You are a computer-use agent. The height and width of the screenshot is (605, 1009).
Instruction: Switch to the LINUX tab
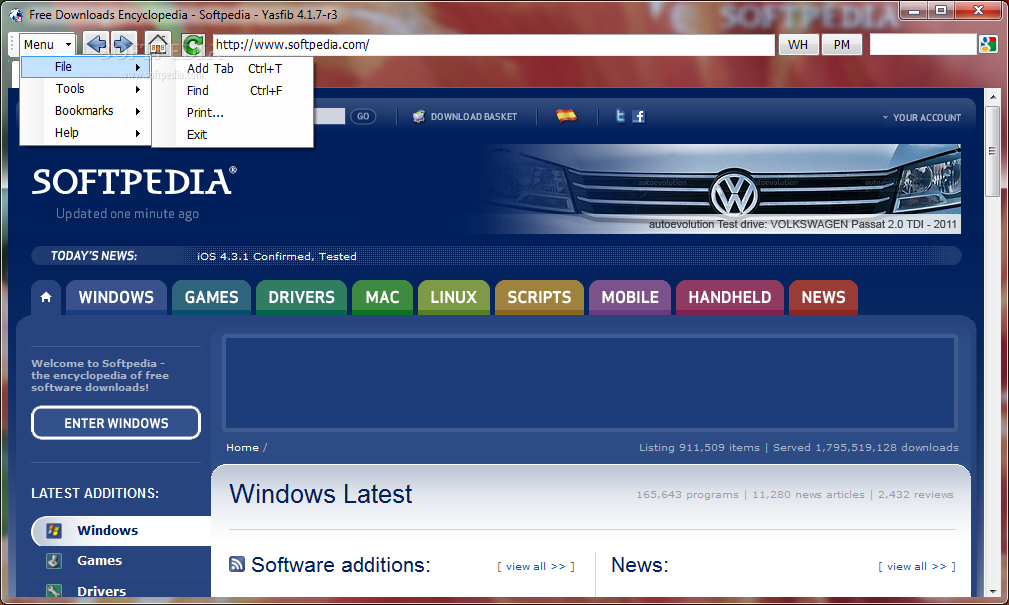pyautogui.click(x=454, y=297)
